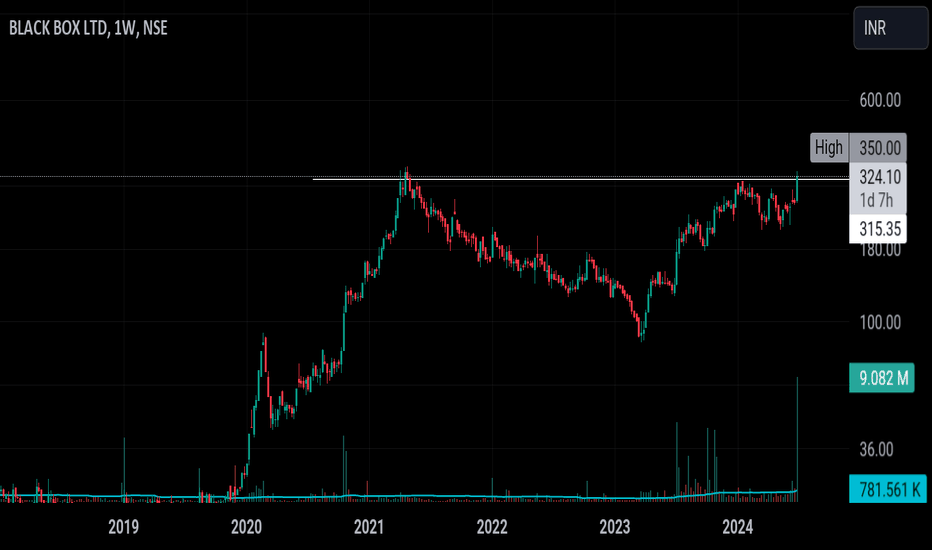Click the 36.00 price axis label
932x550 pixels.
[876, 450]
